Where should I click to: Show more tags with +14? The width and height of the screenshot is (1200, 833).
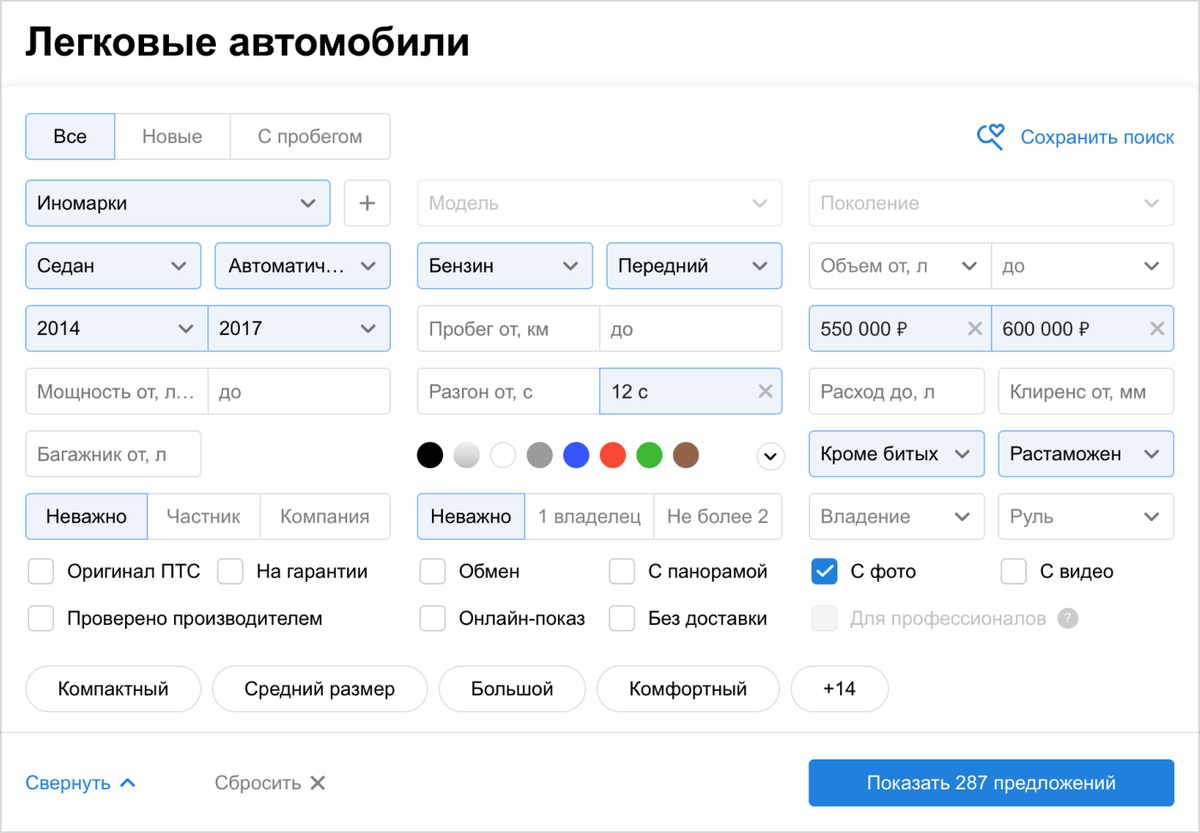pos(840,689)
